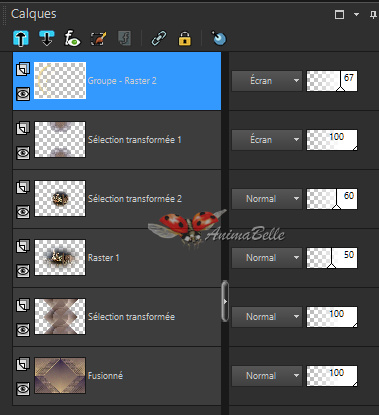Click the blue sphere pin toolbar icon
The height and width of the screenshot is (415, 379).
219,38
